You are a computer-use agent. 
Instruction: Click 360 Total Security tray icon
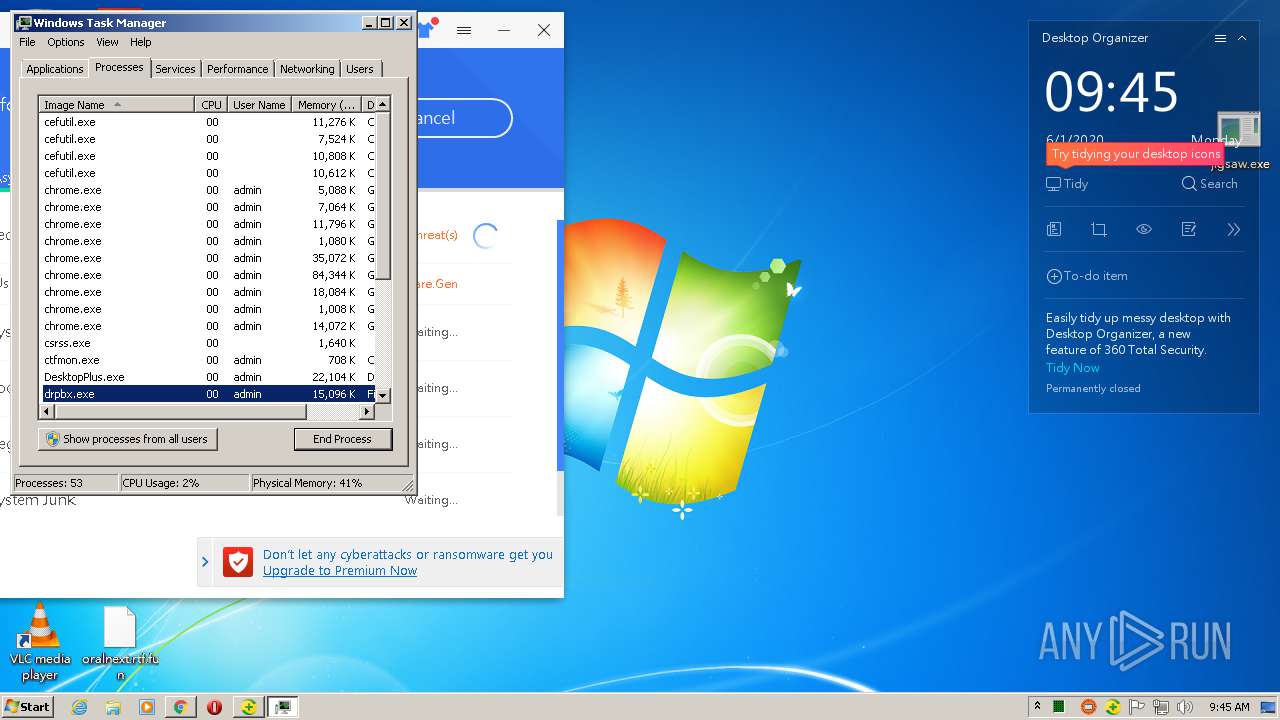click(1112, 707)
